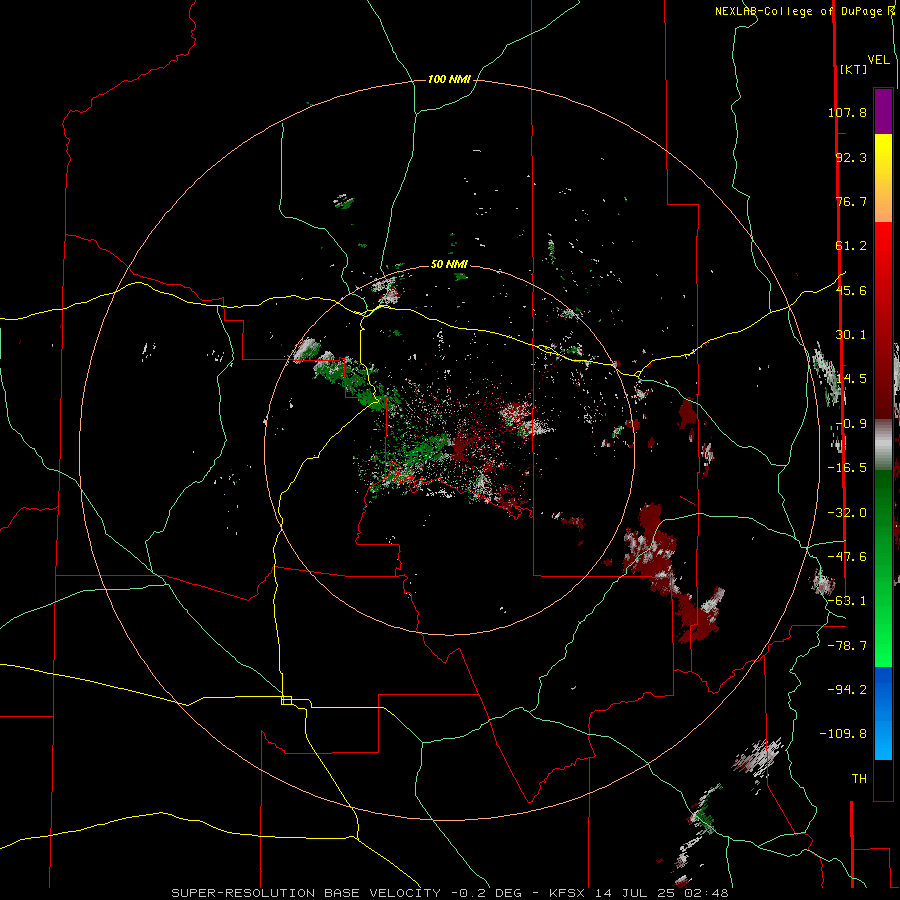Click the [KT] units label
This screenshot has width=900, height=900.
point(853,69)
